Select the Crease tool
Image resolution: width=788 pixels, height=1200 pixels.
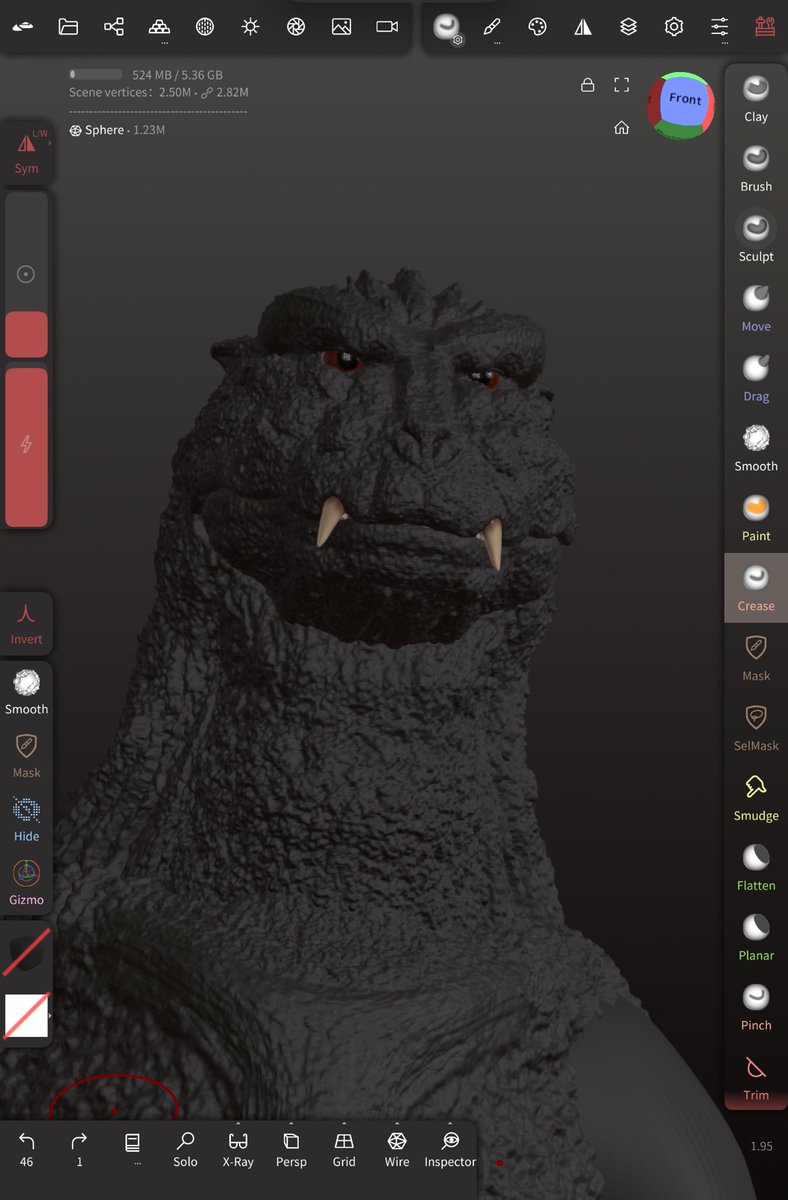pos(756,588)
